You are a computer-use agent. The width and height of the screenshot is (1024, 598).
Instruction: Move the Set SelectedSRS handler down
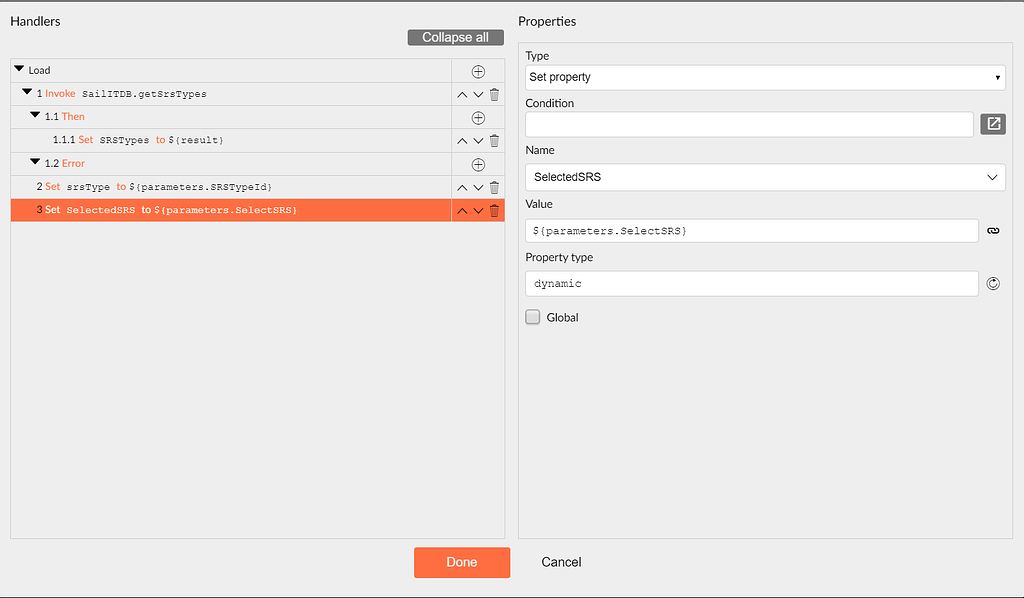tap(478, 210)
